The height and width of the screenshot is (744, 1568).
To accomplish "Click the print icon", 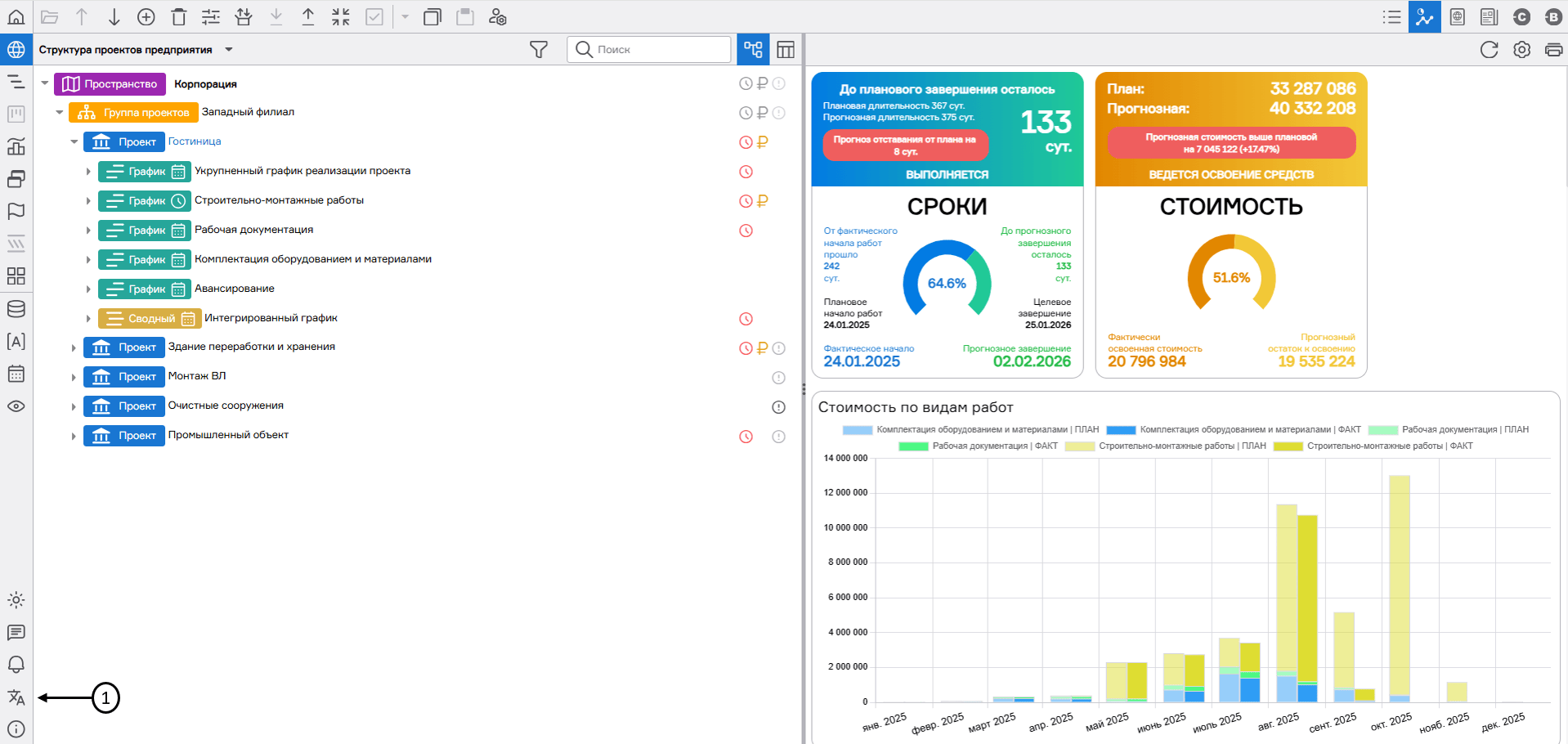I will coord(1553,50).
